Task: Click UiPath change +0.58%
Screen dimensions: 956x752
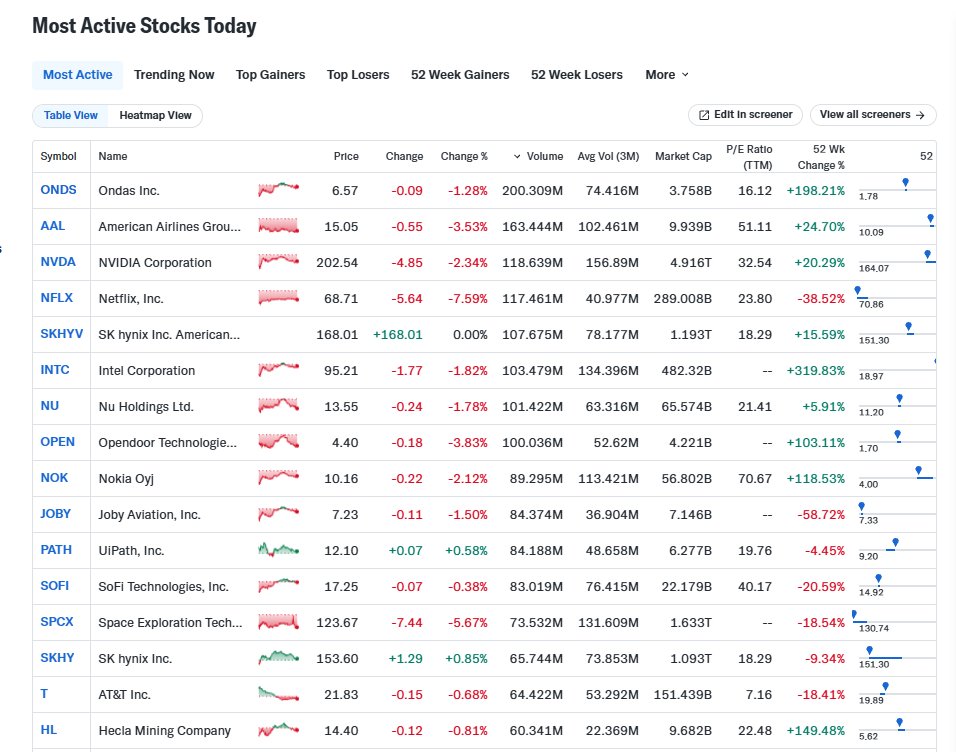Action: [x=466, y=550]
